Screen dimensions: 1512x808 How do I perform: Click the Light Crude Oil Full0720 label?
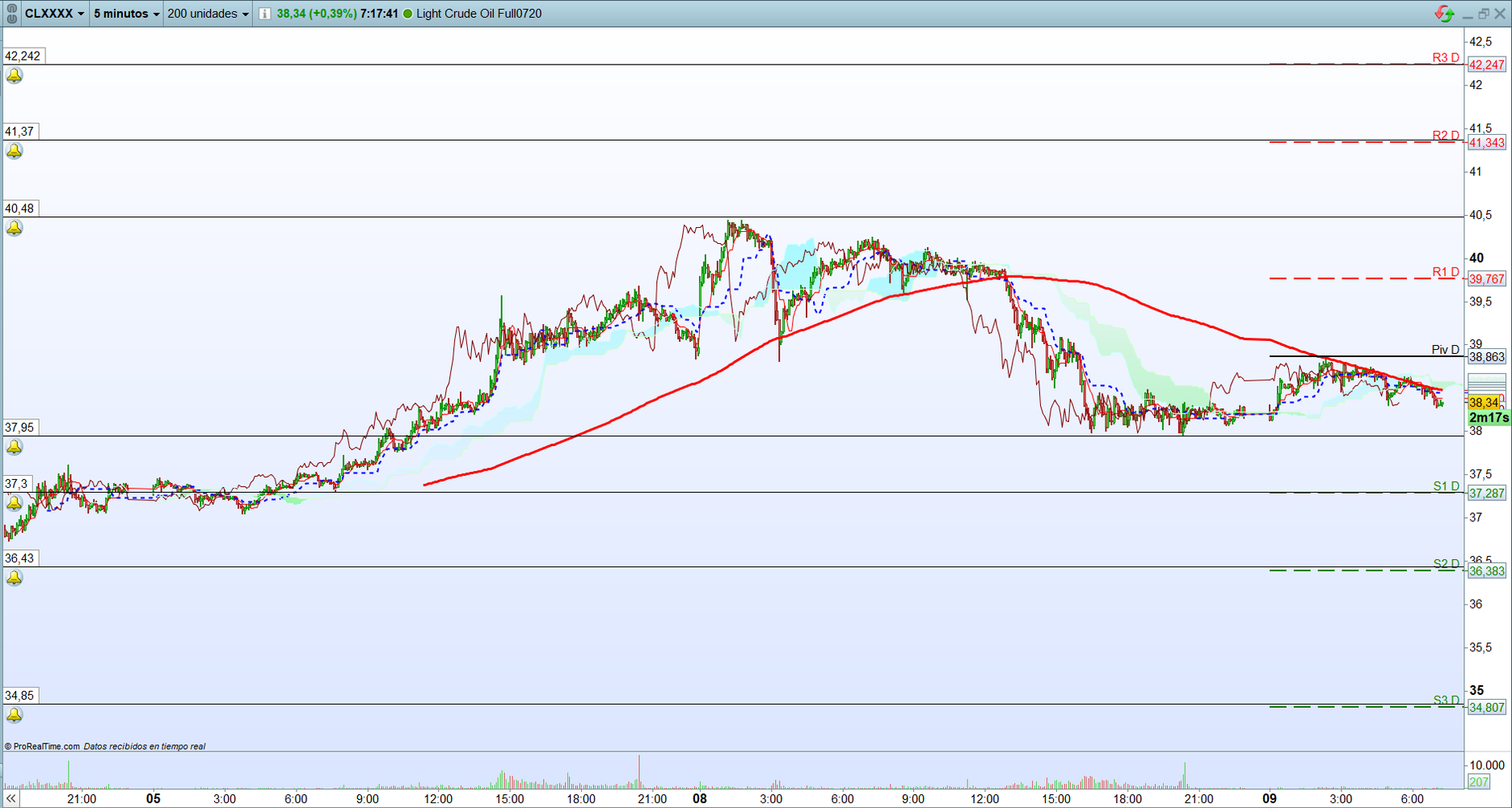click(477, 13)
